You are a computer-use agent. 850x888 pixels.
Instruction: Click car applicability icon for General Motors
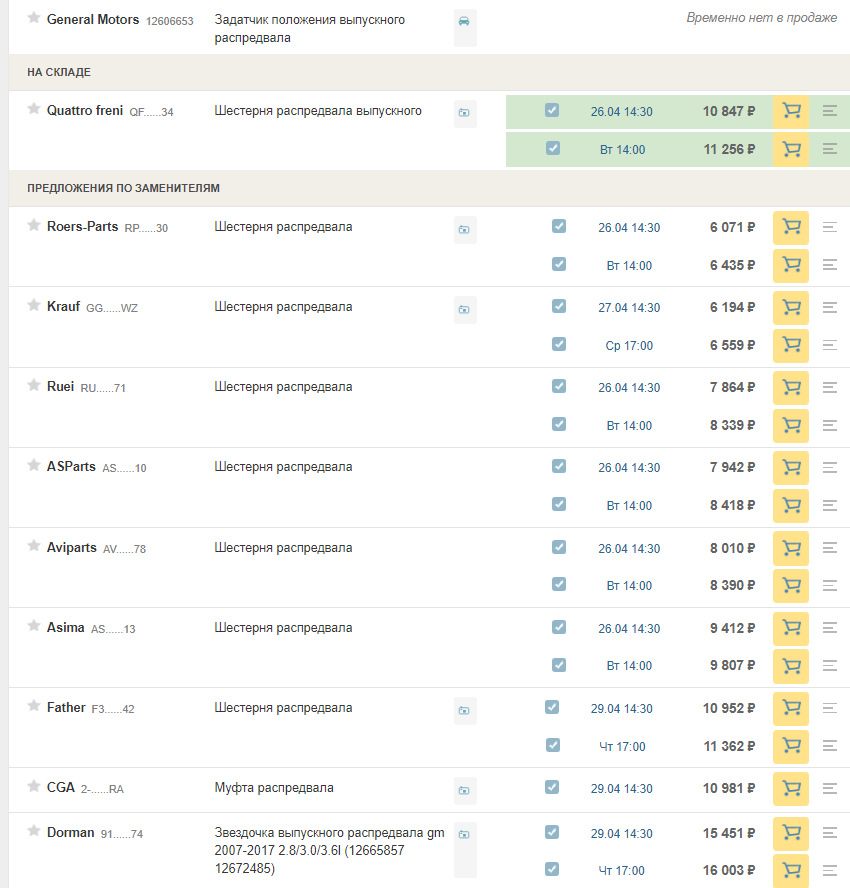464,22
